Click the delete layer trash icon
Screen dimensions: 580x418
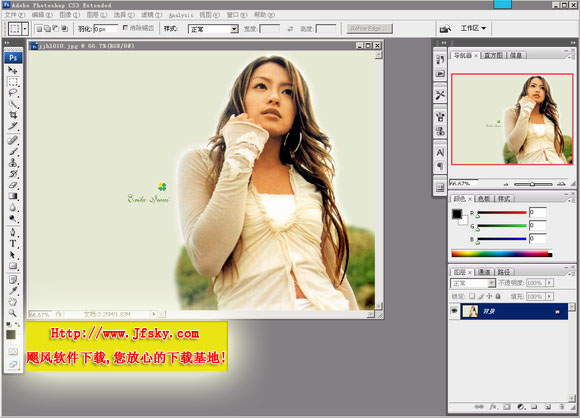pos(562,407)
